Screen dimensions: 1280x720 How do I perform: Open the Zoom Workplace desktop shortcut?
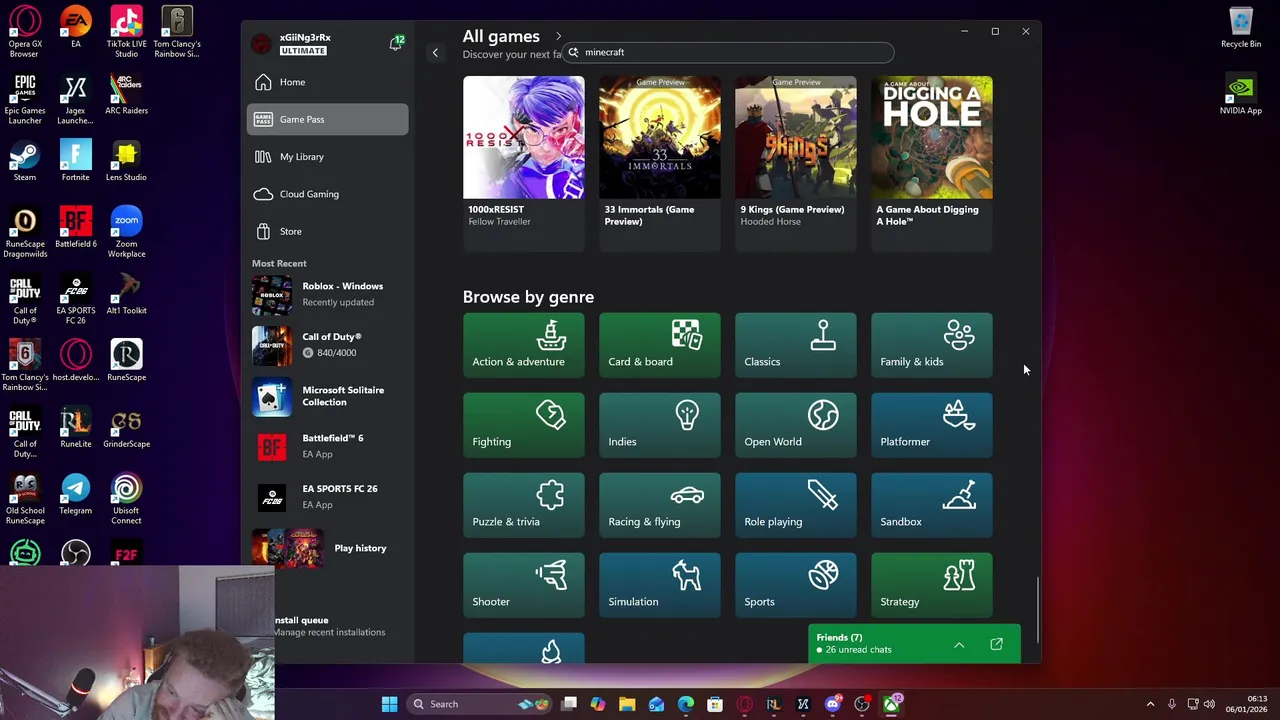pos(126,232)
